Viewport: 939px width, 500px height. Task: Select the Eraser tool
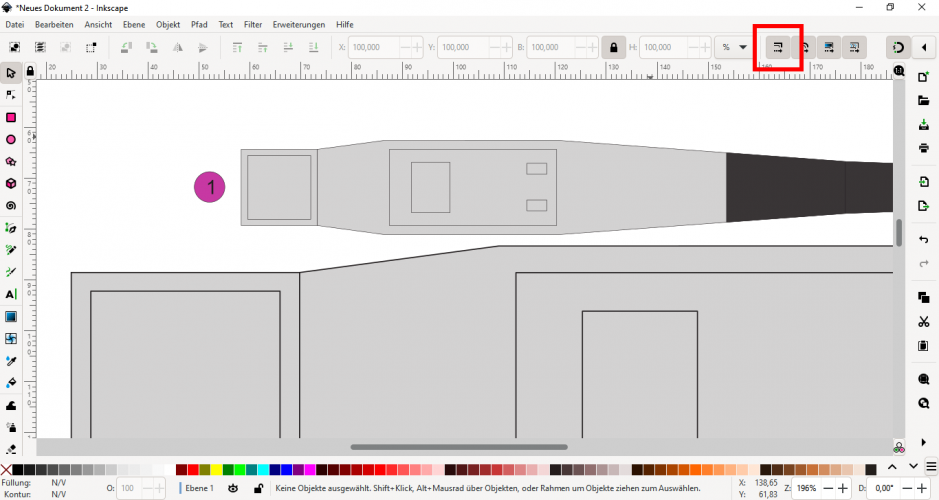point(11,449)
